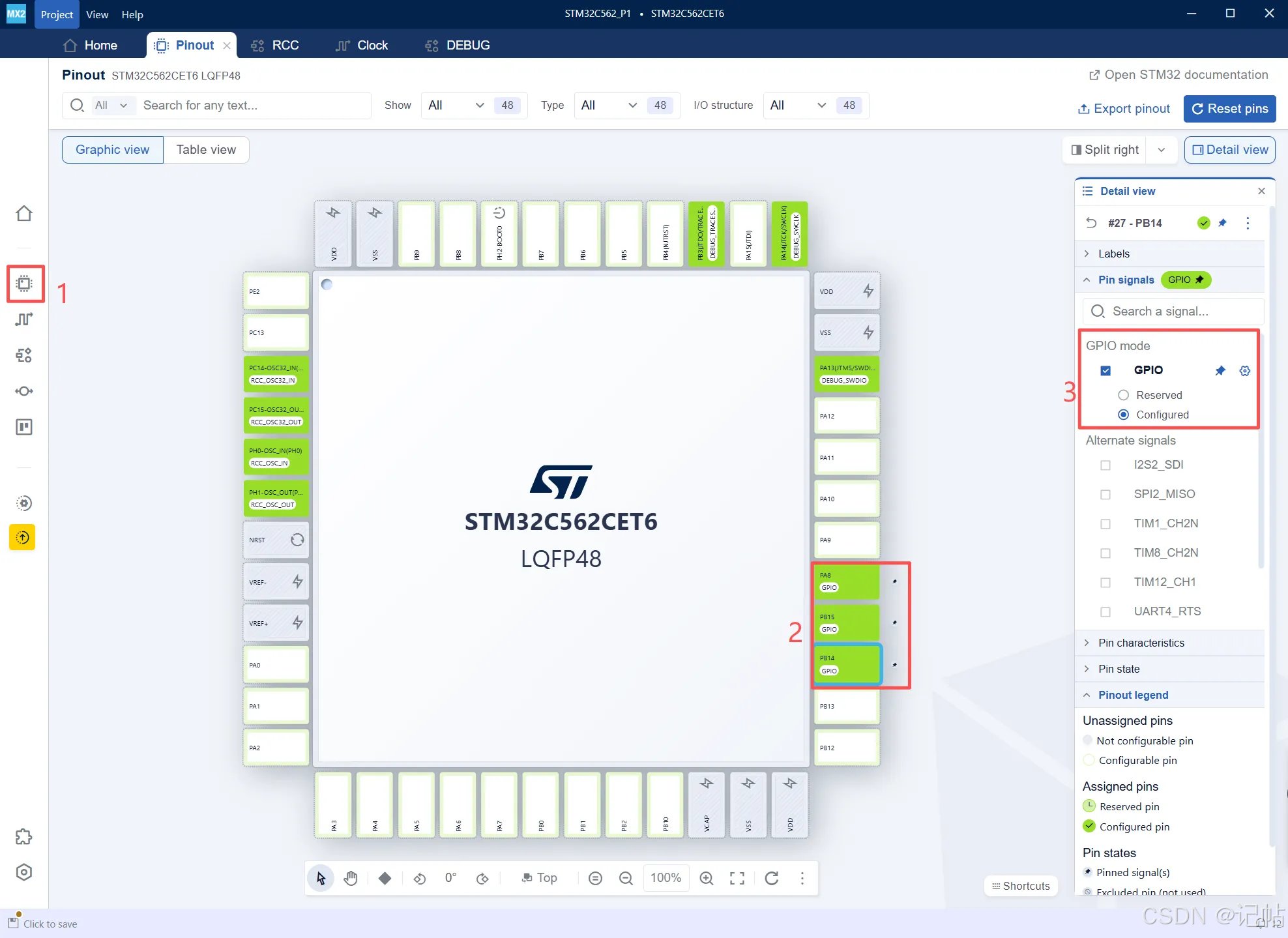
Task: Check the UART4_RTS alternate signal
Action: (1105, 611)
